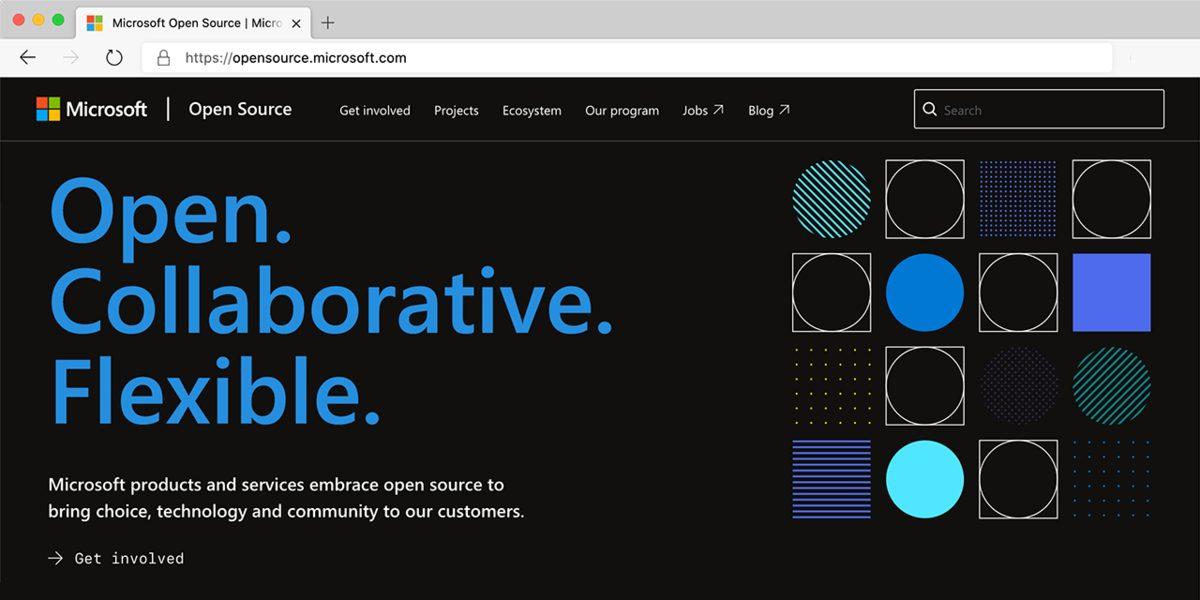1200x600 pixels.
Task: Click the arrow beside Get involved
Action: (53, 558)
